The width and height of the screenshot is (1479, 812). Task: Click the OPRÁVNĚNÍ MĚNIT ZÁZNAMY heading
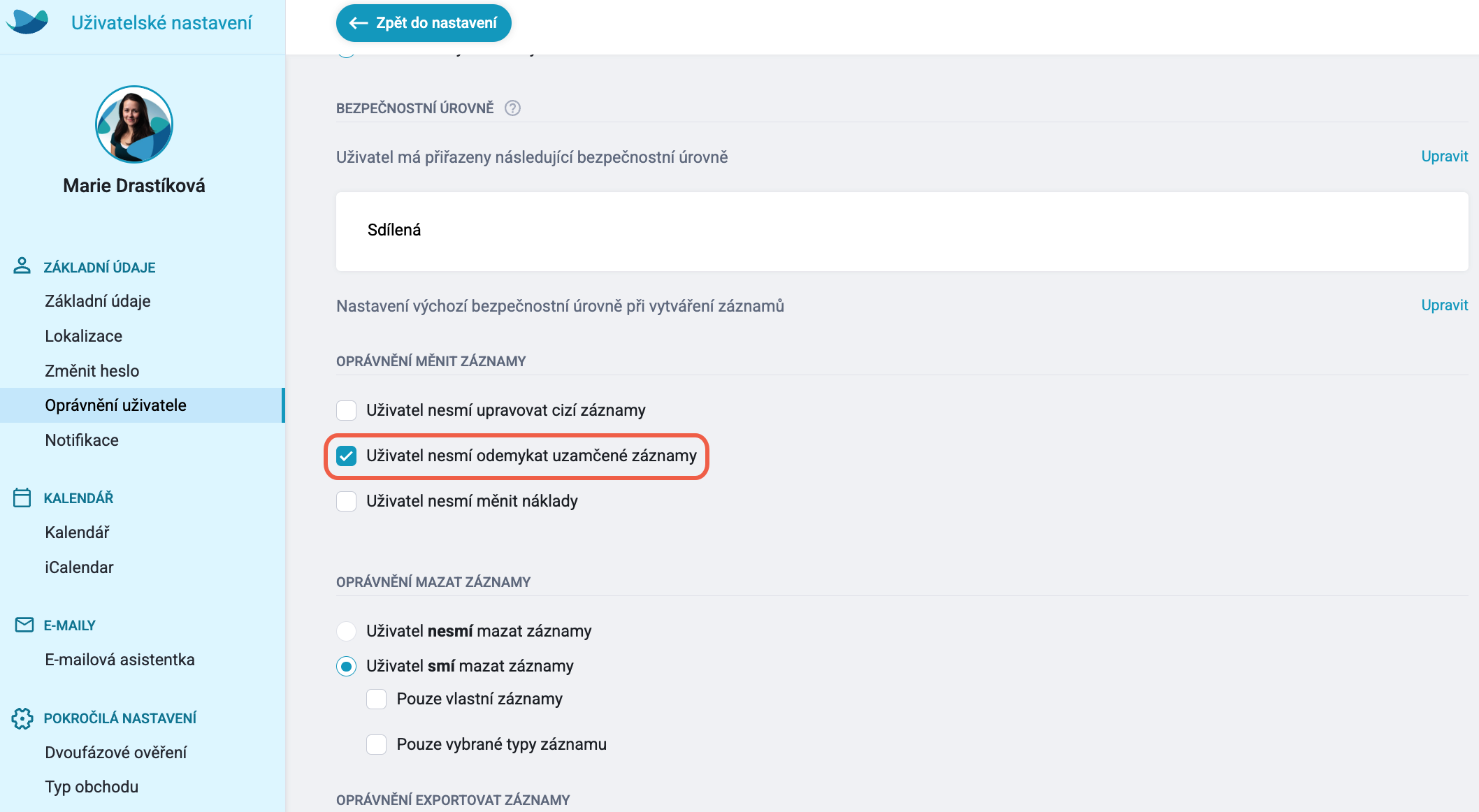(x=431, y=361)
